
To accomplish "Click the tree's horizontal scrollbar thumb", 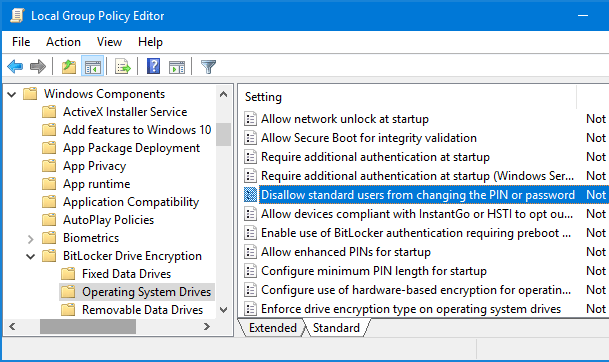I will (88, 327).
